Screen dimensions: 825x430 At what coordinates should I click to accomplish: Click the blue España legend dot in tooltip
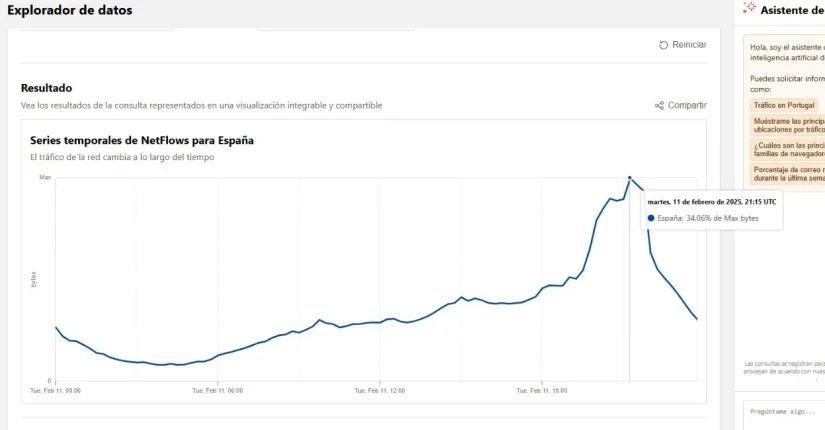click(651, 217)
